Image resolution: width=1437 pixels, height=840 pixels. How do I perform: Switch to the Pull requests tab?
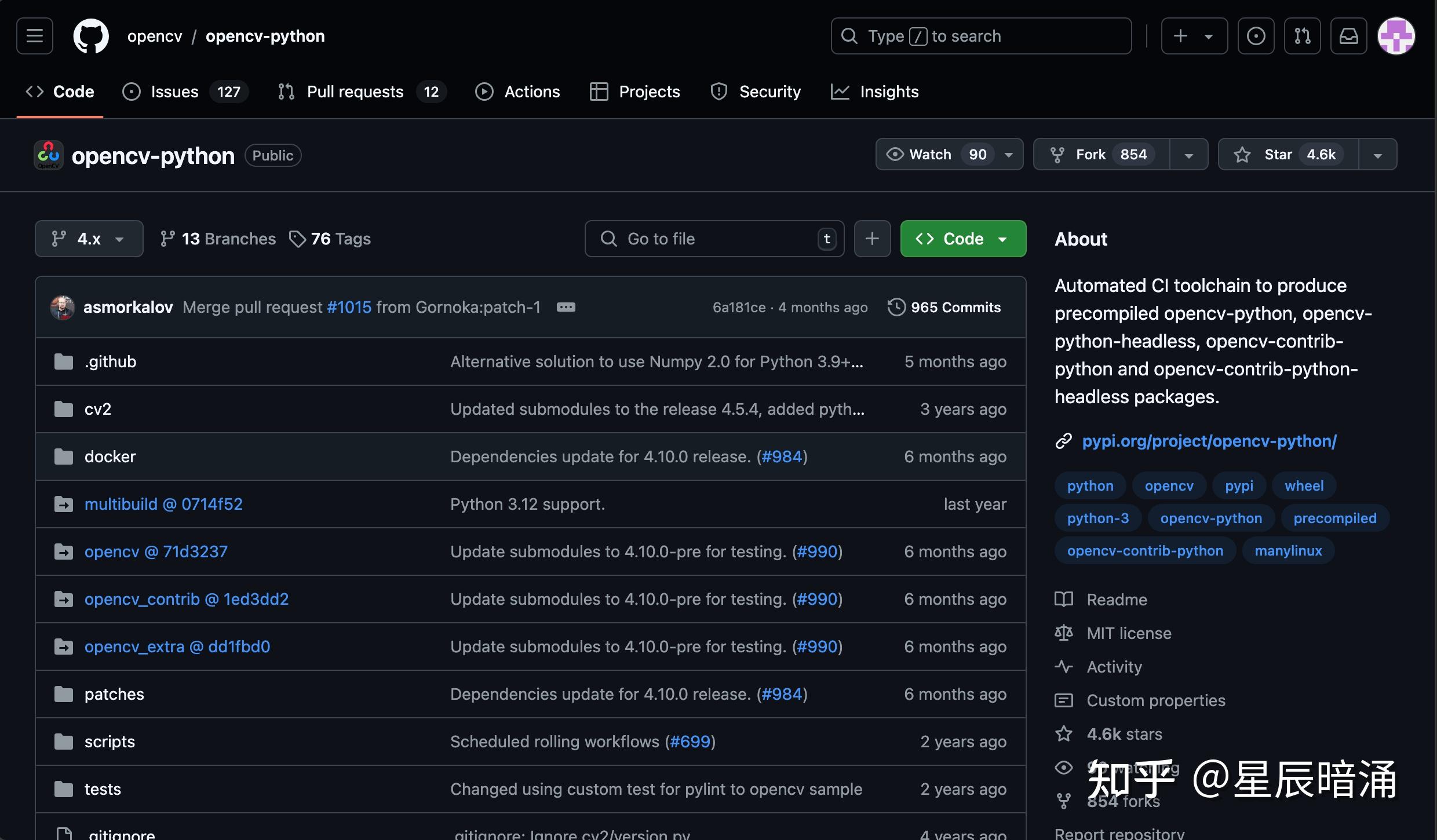(355, 92)
